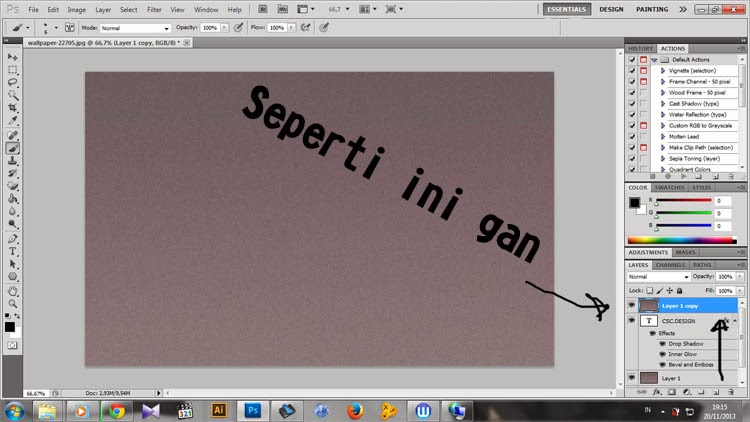Image resolution: width=750 pixels, height=422 pixels.
Task: Choose the Horizontal Type tool
Action: point(12,252)
